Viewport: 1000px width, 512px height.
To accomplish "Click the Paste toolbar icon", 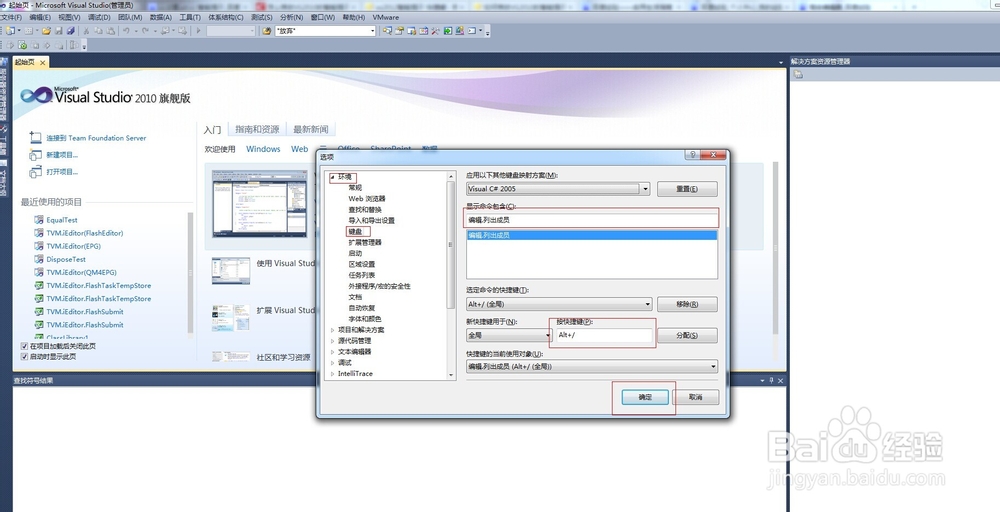I will pos(110,31).
